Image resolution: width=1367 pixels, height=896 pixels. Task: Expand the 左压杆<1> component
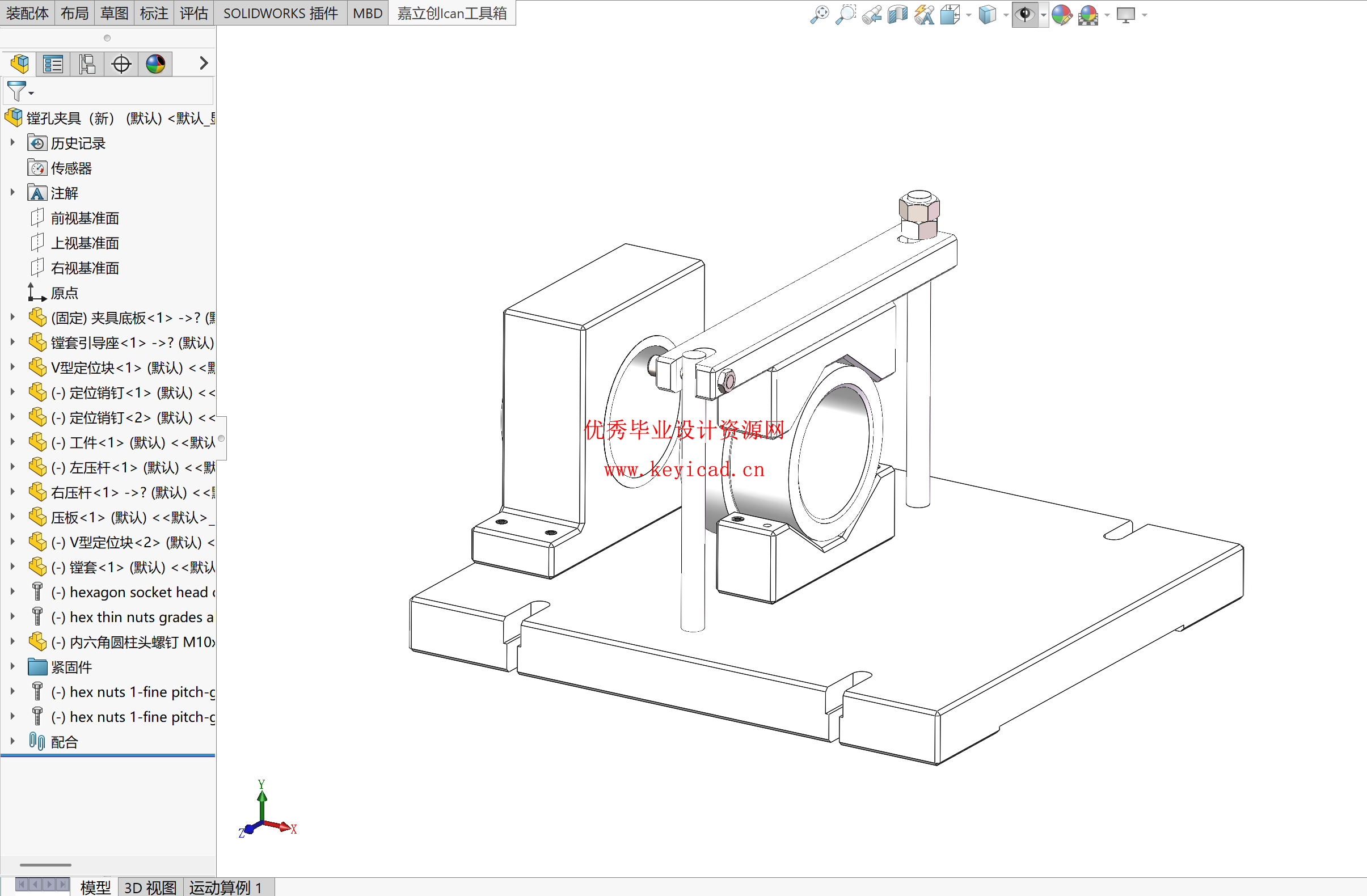point(12,467)
